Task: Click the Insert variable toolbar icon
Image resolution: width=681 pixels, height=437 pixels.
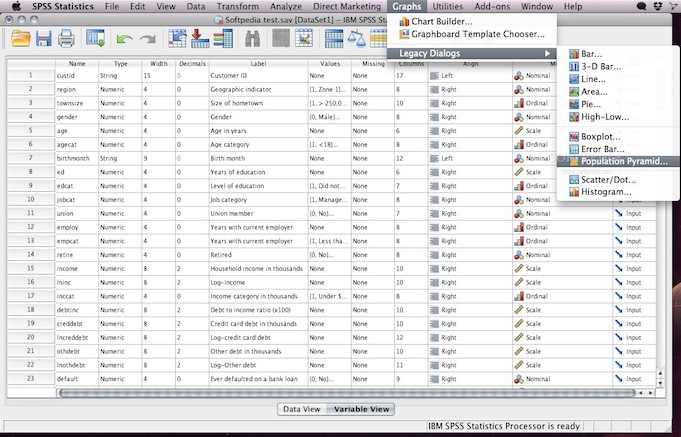Action: 304,38
